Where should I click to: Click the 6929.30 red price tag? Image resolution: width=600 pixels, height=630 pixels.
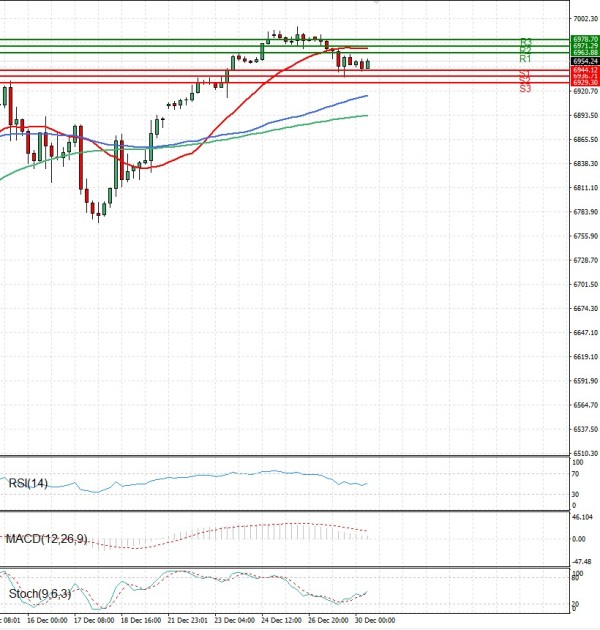click(585, 83)
